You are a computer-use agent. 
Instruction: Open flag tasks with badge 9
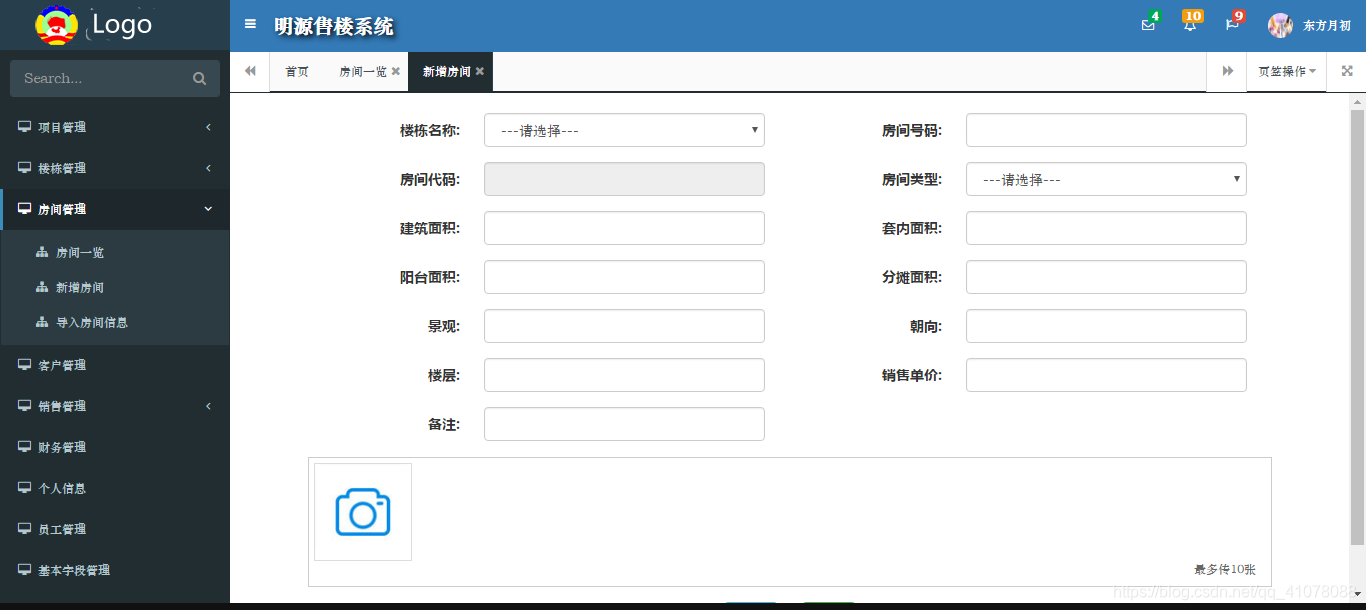click(1232, 25)
